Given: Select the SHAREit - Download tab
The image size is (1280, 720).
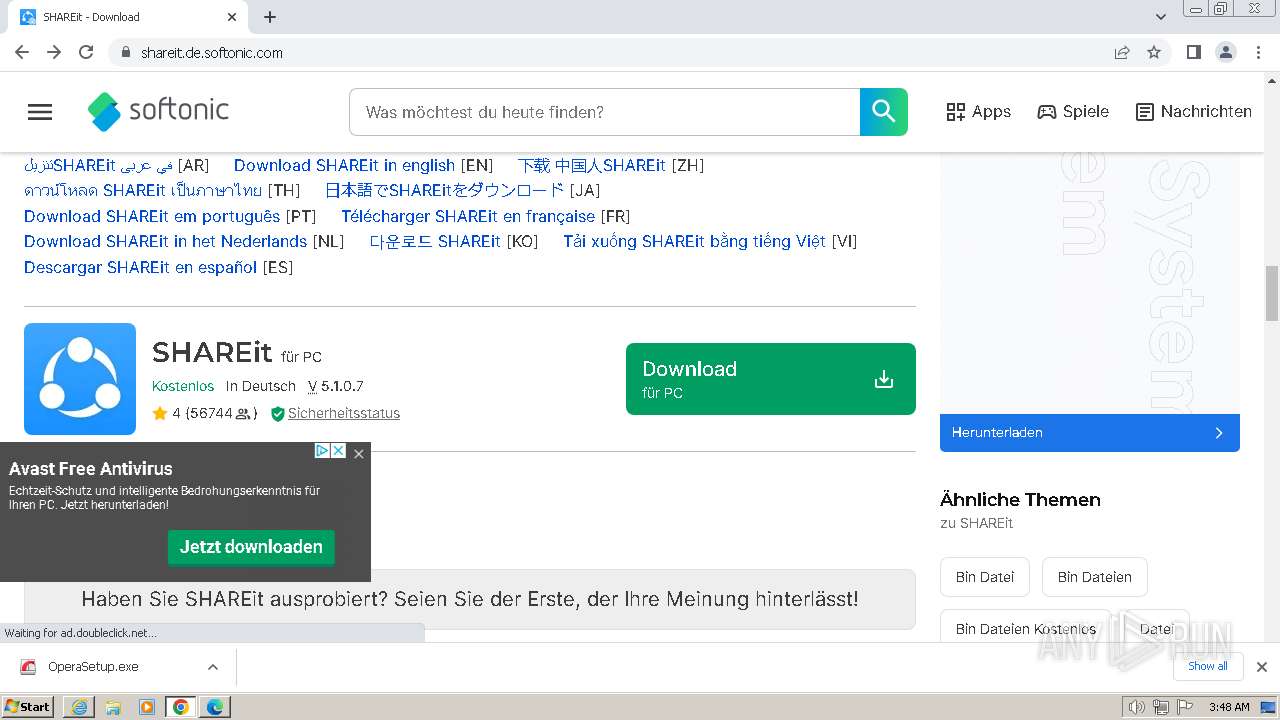Looking at the screenshot, I should [x=128, y=17].
